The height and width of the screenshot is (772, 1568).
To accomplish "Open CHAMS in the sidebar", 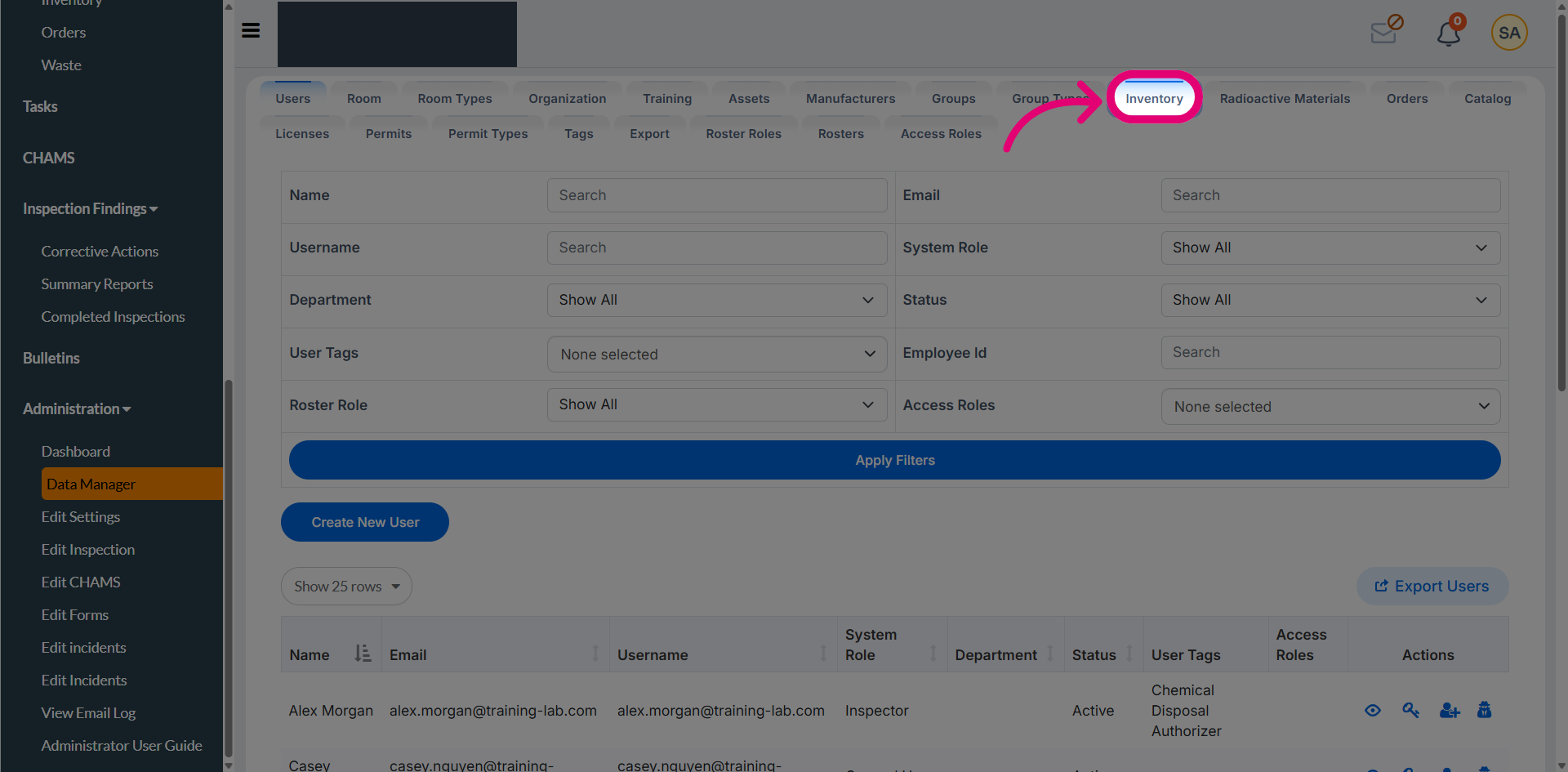I will click(49, 158).
